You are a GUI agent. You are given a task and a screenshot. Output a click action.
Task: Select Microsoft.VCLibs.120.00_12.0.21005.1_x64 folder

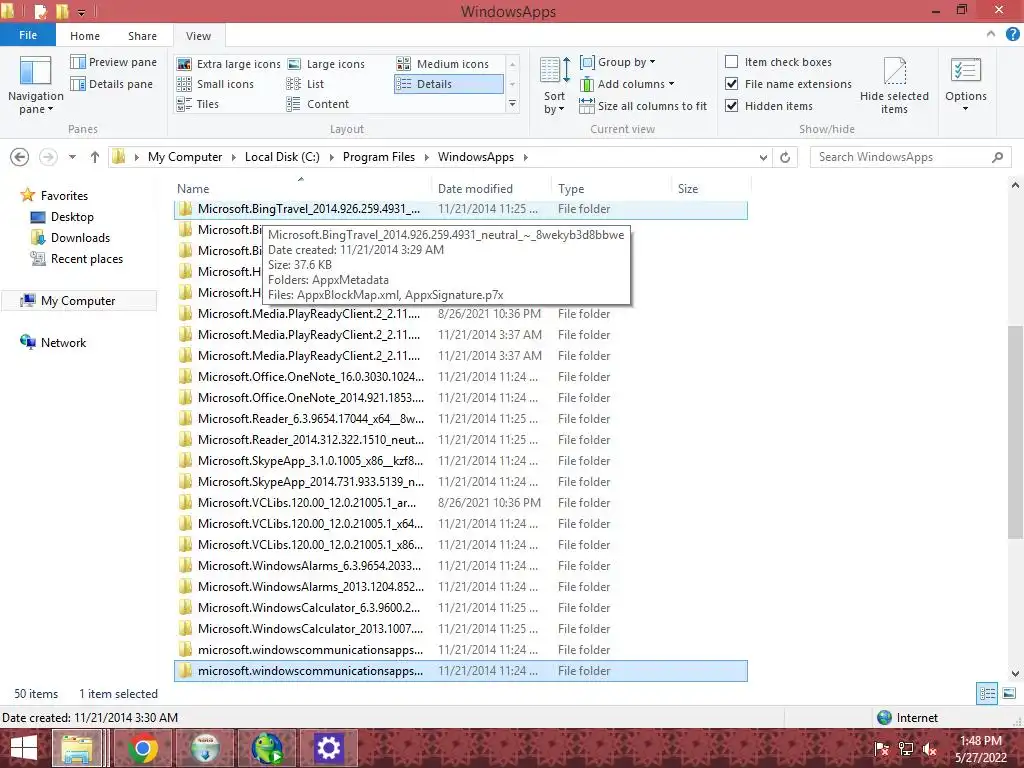click(460, 524)
